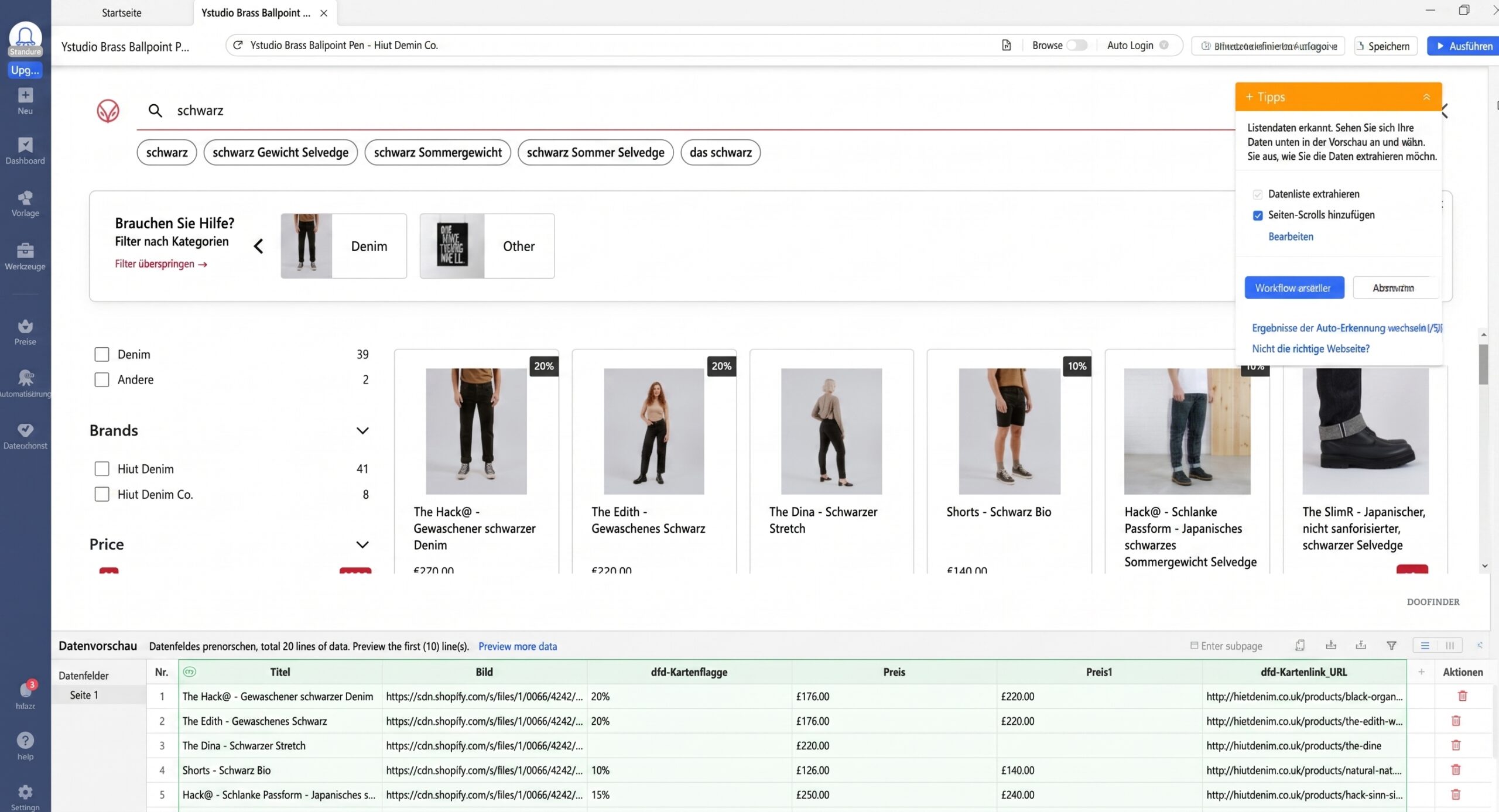
Task: Collapse the Brands filter section
Action: pyautogui.click(x=362, y=430)
